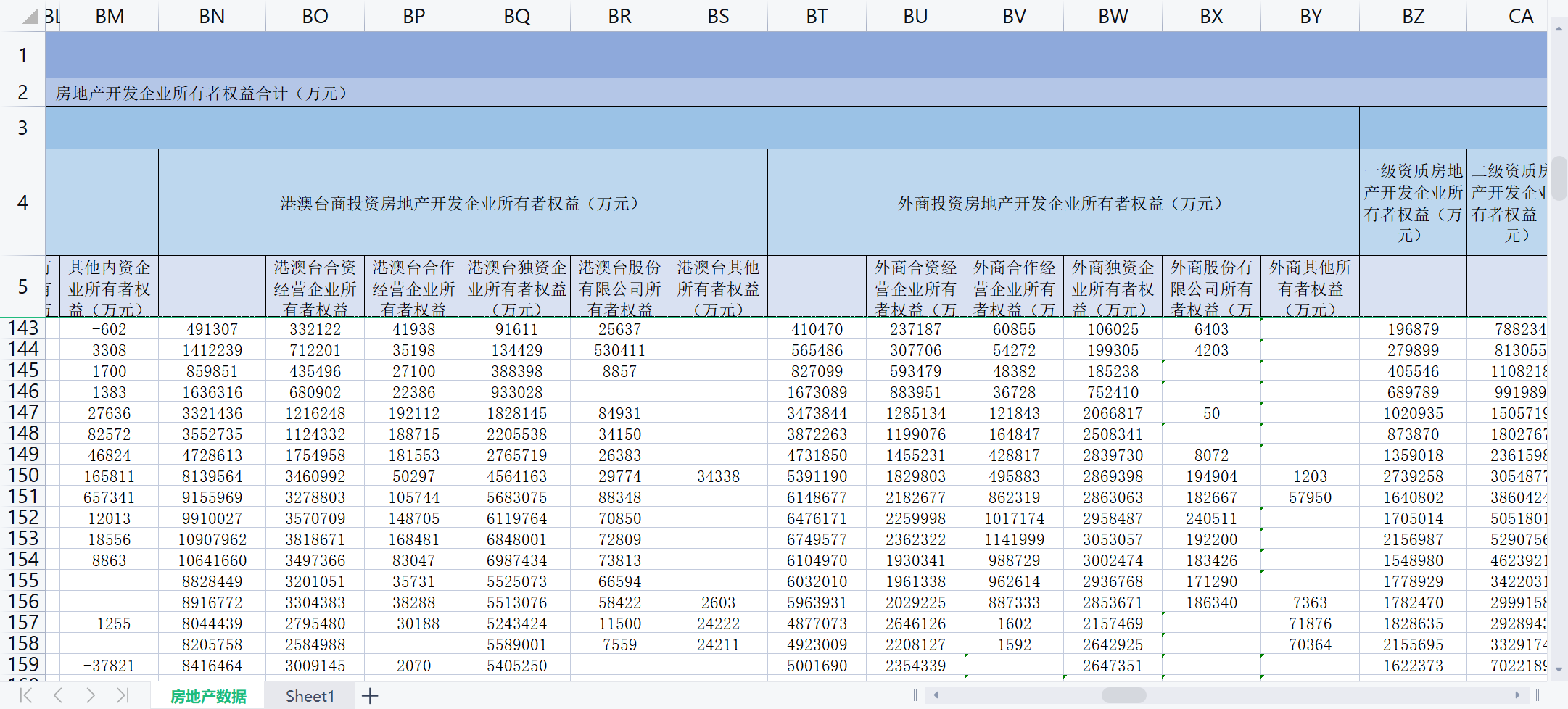Select column BW header
Image resolution: width=1568 pixels, height=709 pixels.
(x=1113, y=16)
